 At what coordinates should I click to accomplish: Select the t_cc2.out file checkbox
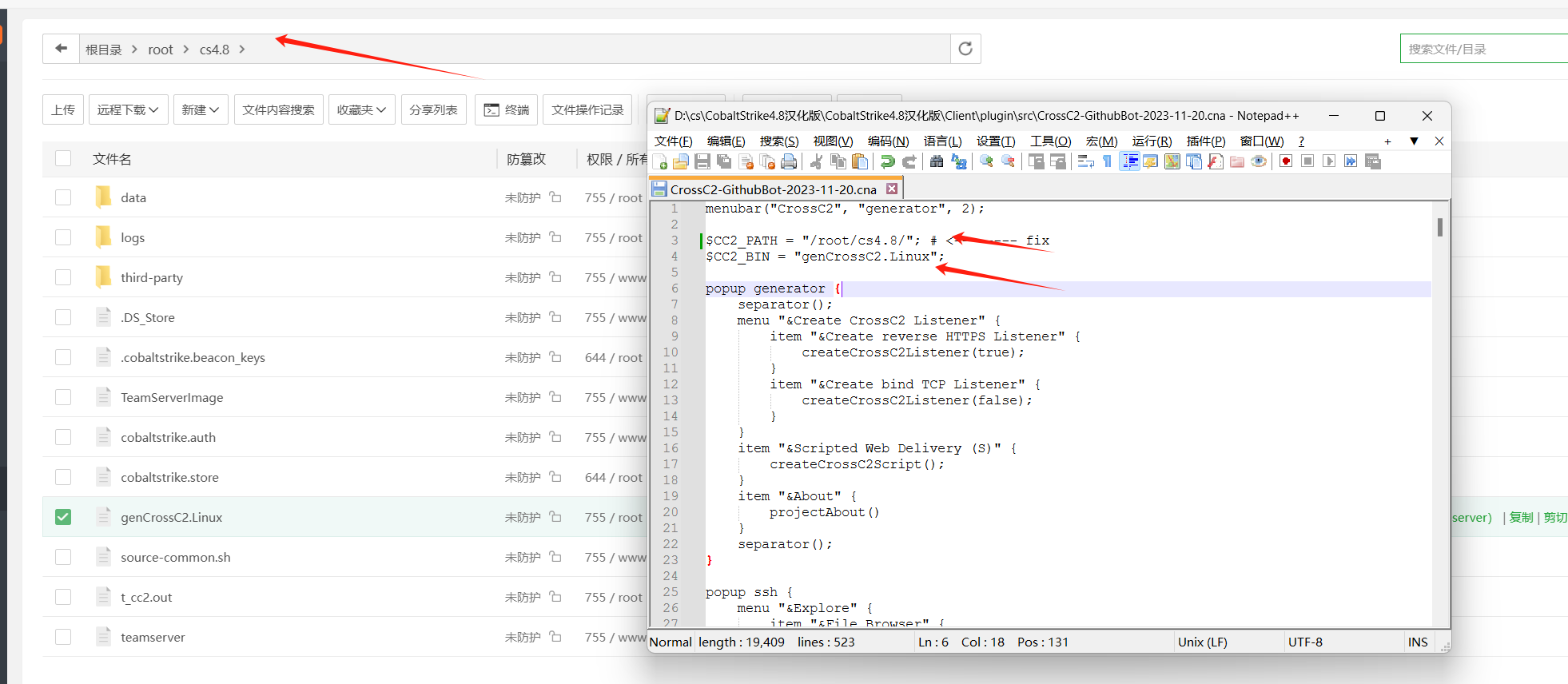(63, 597)
